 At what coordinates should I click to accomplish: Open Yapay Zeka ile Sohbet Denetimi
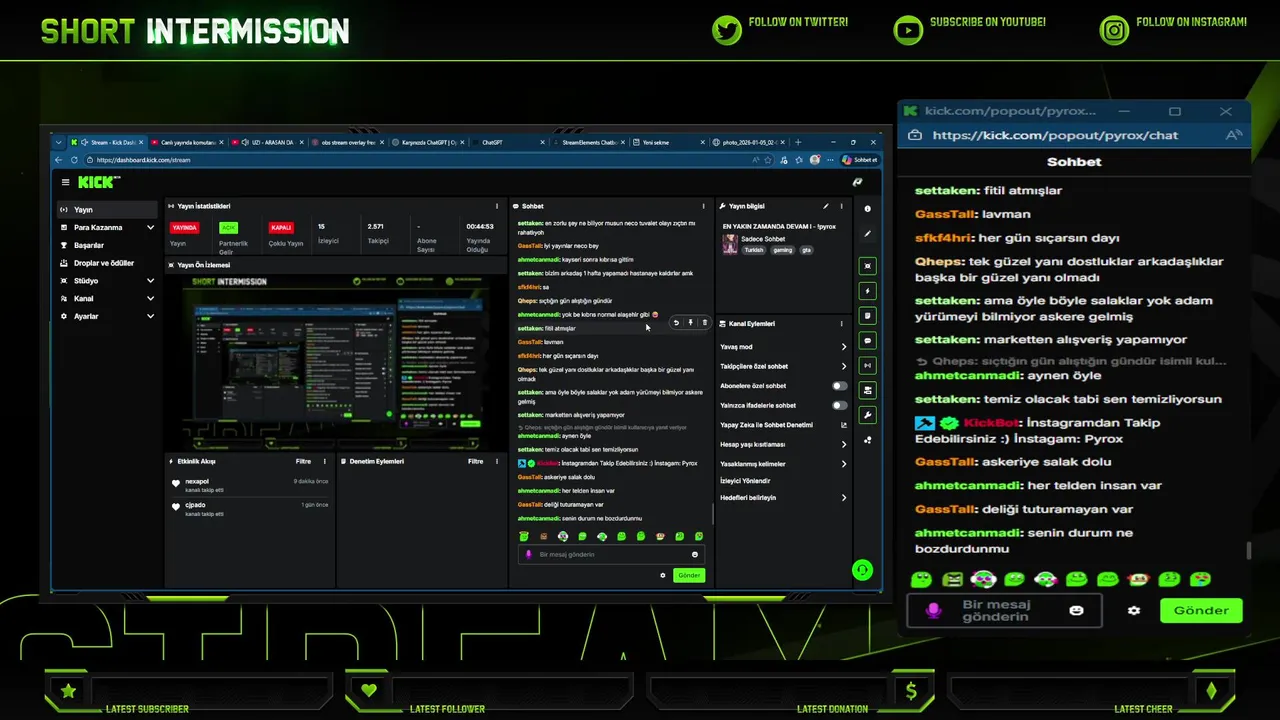(783, 425)
